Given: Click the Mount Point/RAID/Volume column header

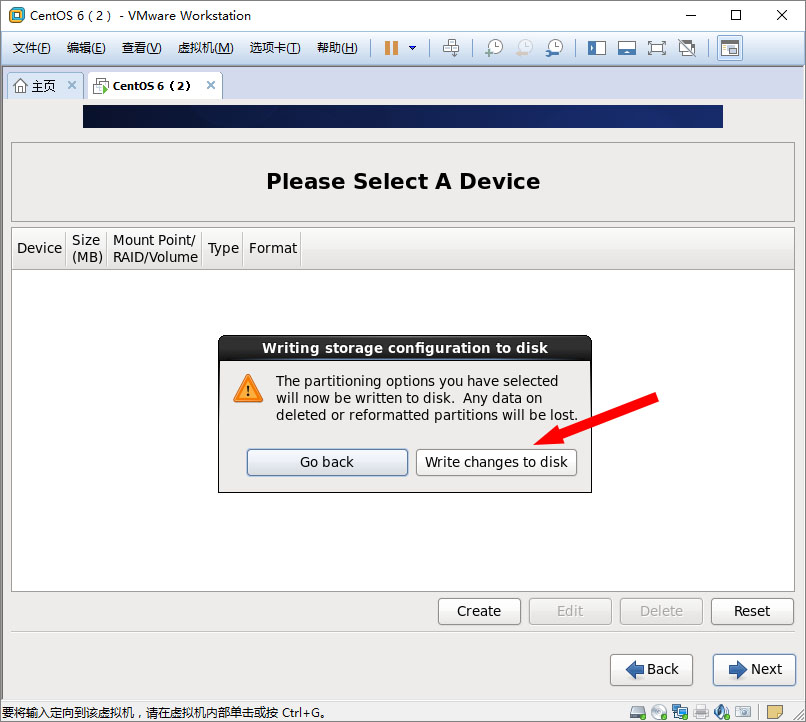Looking at the screenshot, I should coord(155,249).
